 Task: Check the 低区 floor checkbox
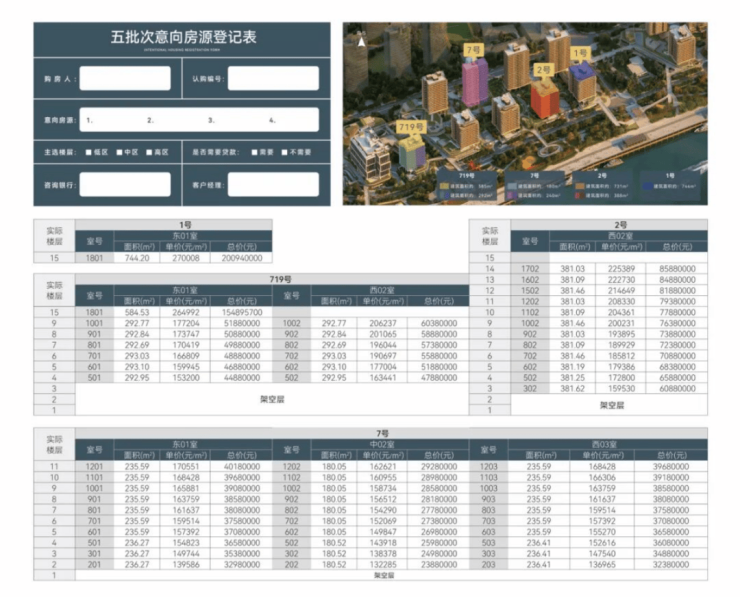pyautogui.click(x=88, y=152)
